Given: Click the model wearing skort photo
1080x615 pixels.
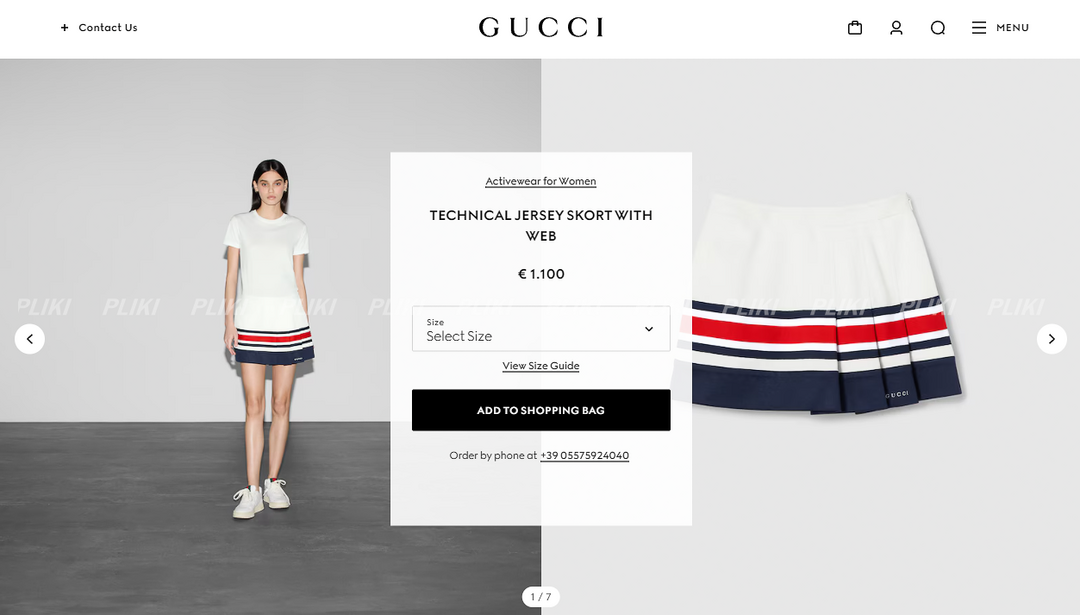Looking at the screenshot, I should pyautogui.click(x=269, y=339).
